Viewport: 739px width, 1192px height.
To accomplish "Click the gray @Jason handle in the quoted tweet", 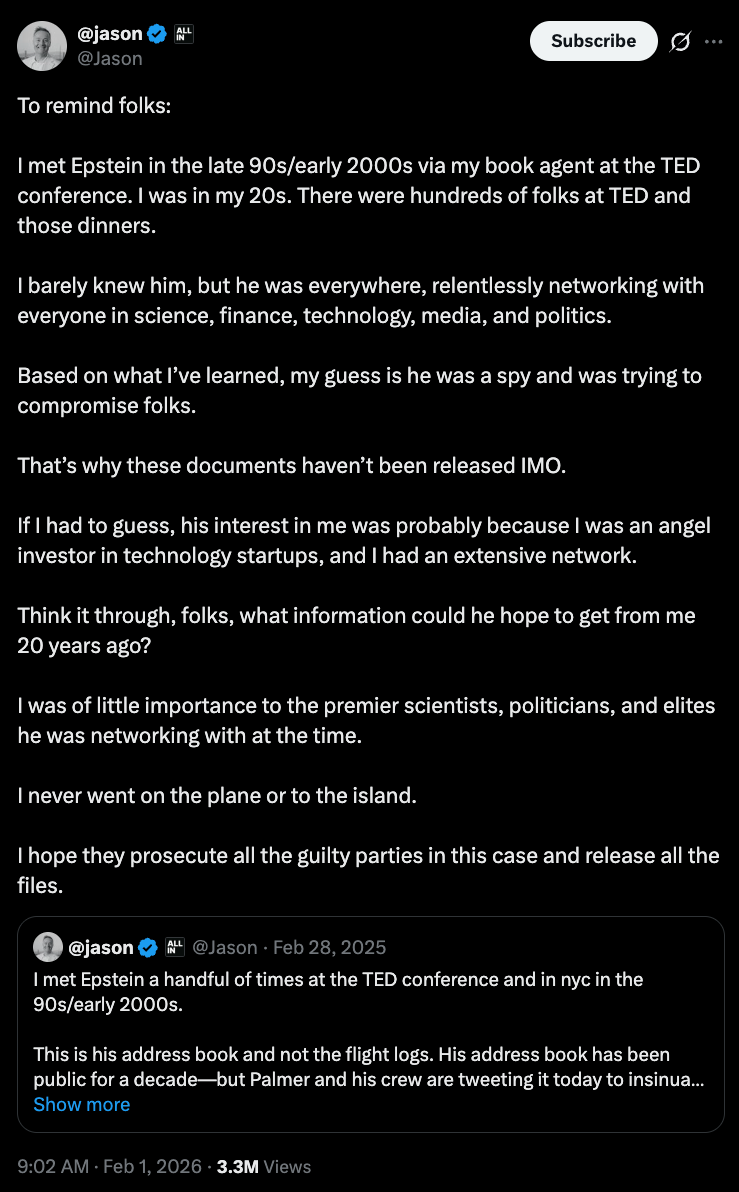I will click(223, 947).
